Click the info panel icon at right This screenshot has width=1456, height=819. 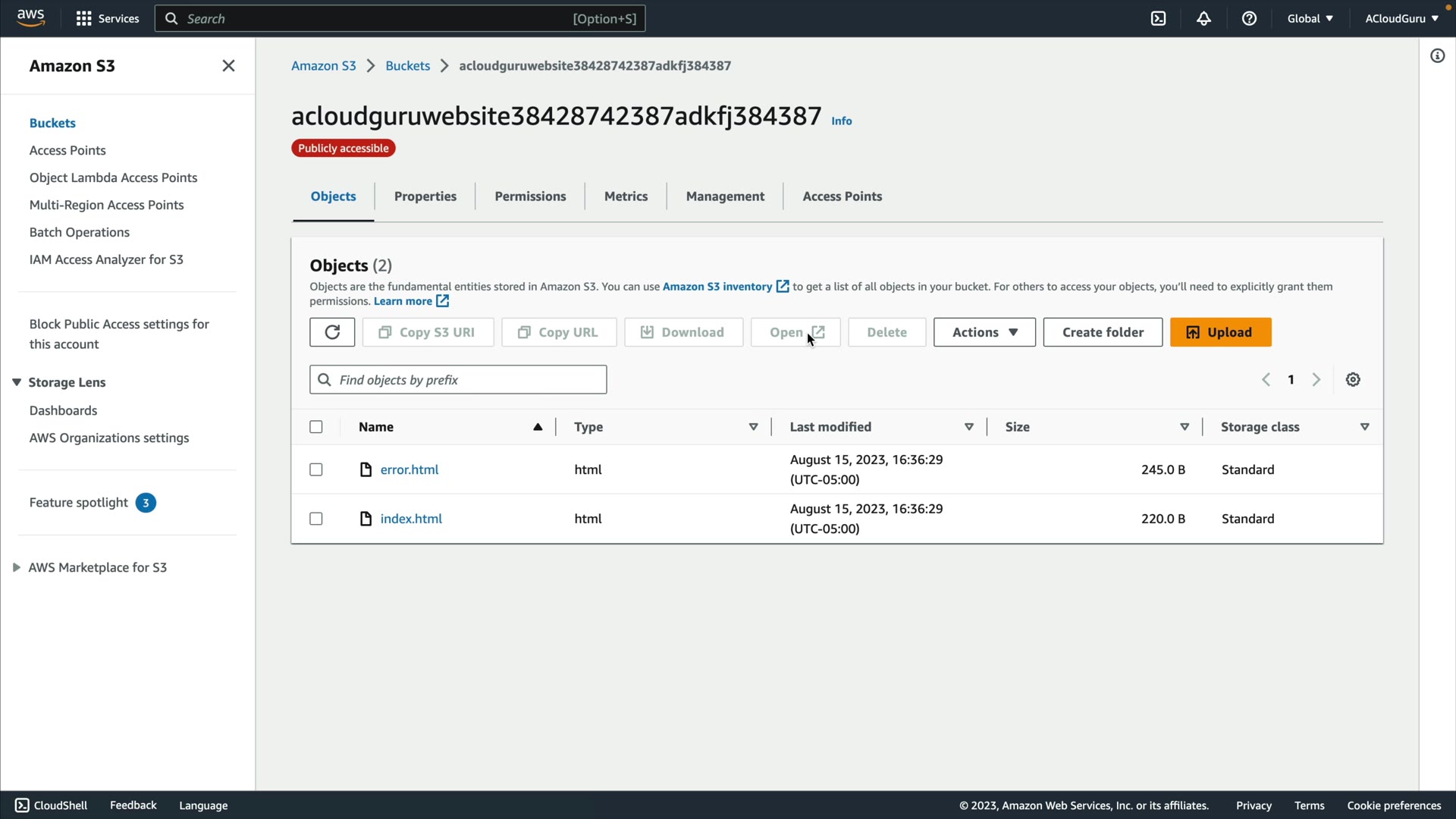pyautogui.click(x=1437, y=56)
